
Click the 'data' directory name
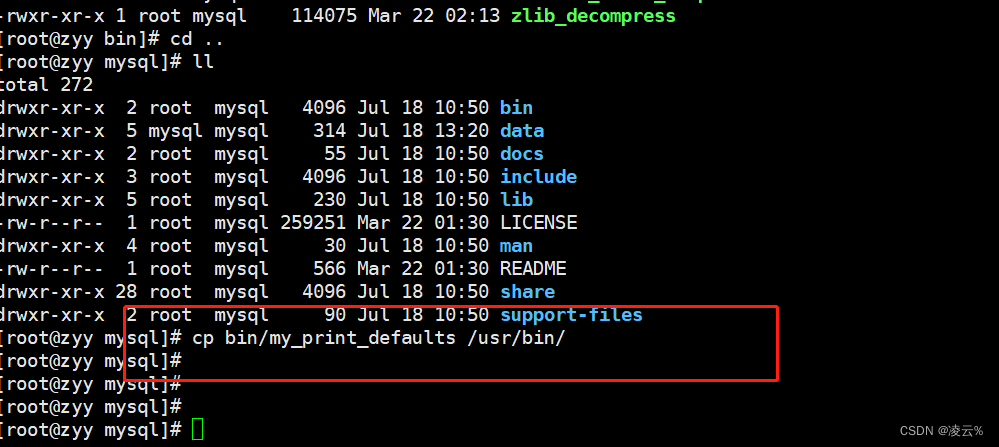coord(522,131)
